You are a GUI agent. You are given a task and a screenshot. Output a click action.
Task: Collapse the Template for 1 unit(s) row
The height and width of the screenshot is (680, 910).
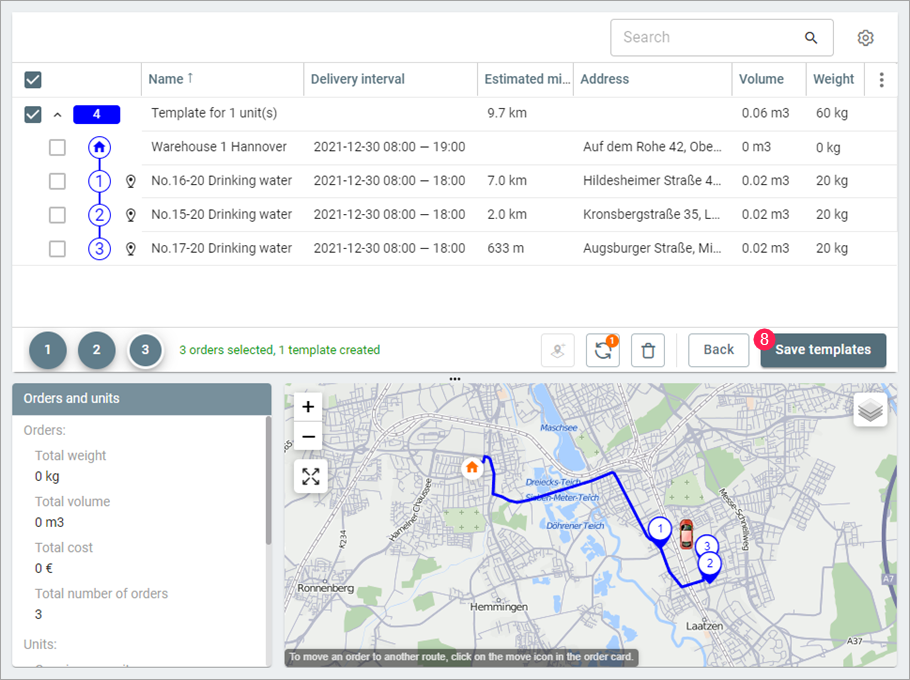[x=57, y=114]
